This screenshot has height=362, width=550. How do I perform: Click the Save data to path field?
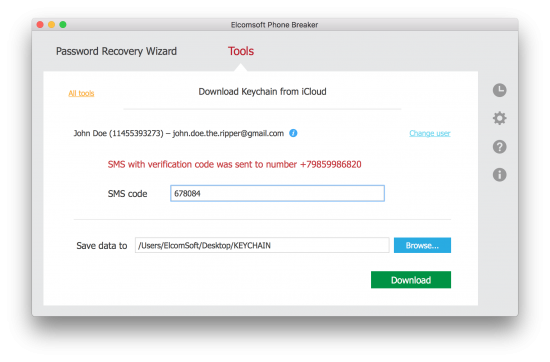click(x=262, y=245)
